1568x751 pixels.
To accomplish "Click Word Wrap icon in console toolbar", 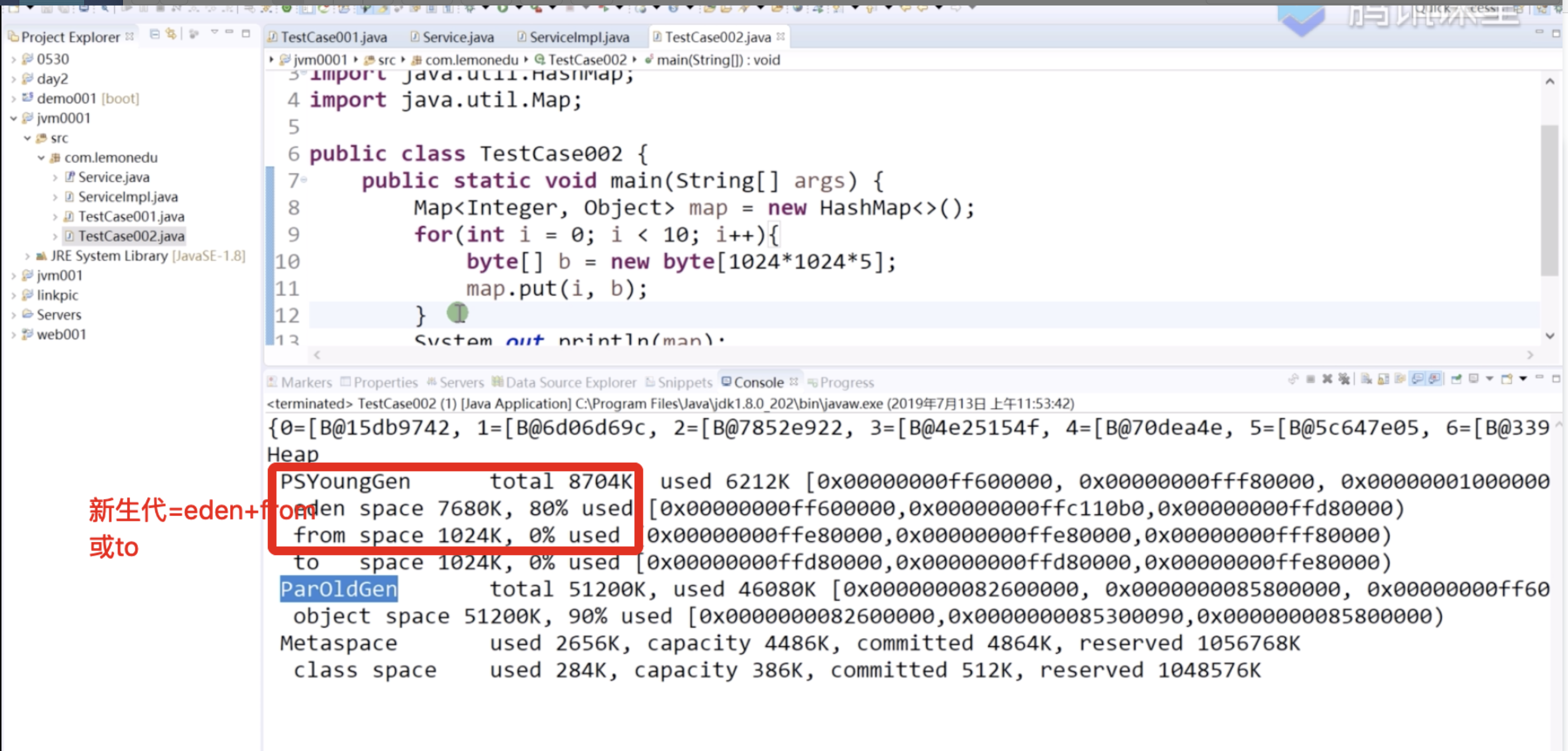I will tap(1400, 379).
